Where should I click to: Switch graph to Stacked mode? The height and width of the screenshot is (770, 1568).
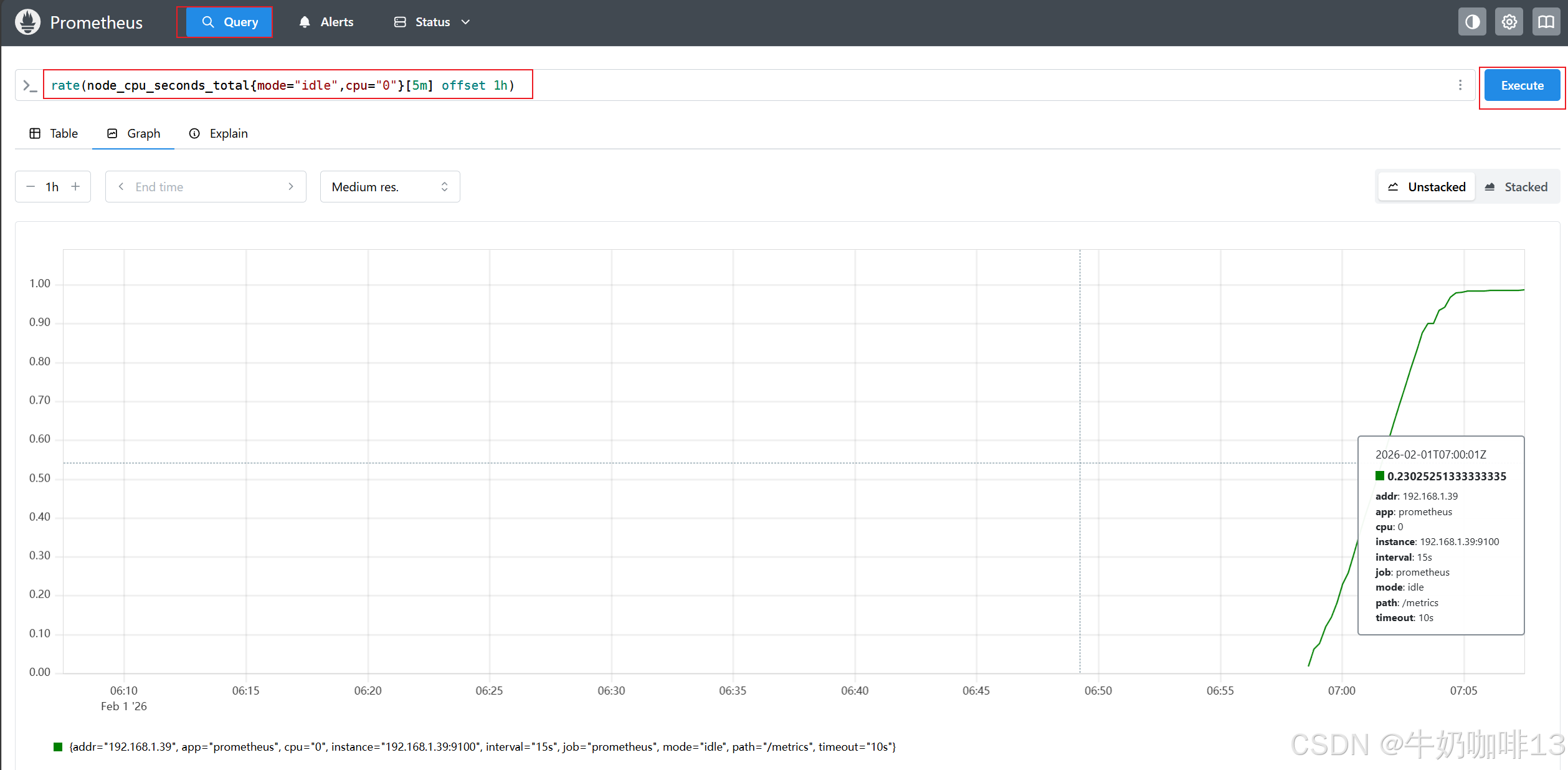click(x=1516, y=187)
